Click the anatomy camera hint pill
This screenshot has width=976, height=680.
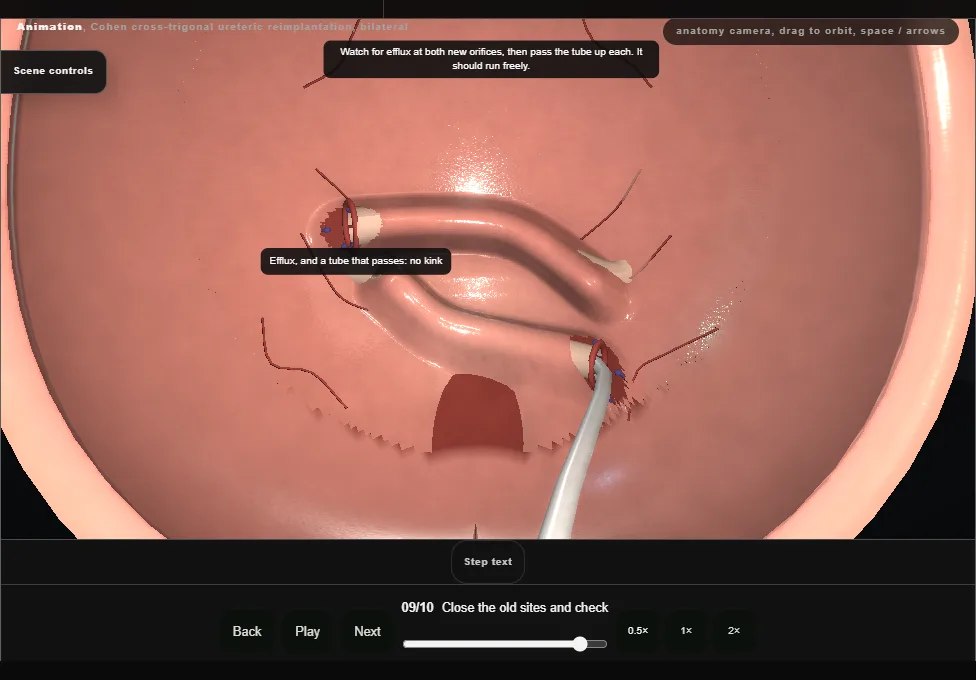pyautogui.click(x=810, y=31)
